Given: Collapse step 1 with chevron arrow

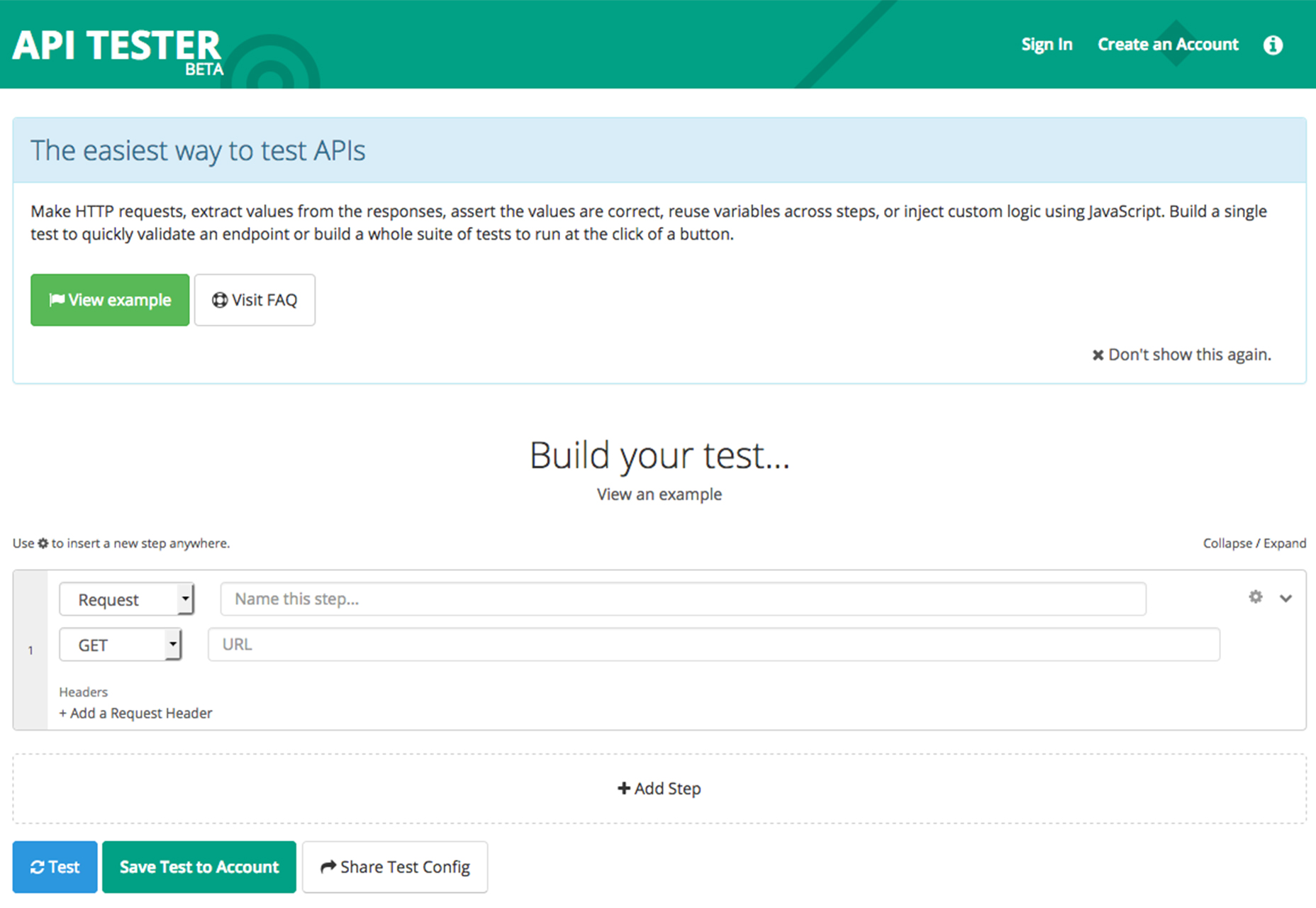Looking at the screenshot, I should [1286, 598].
